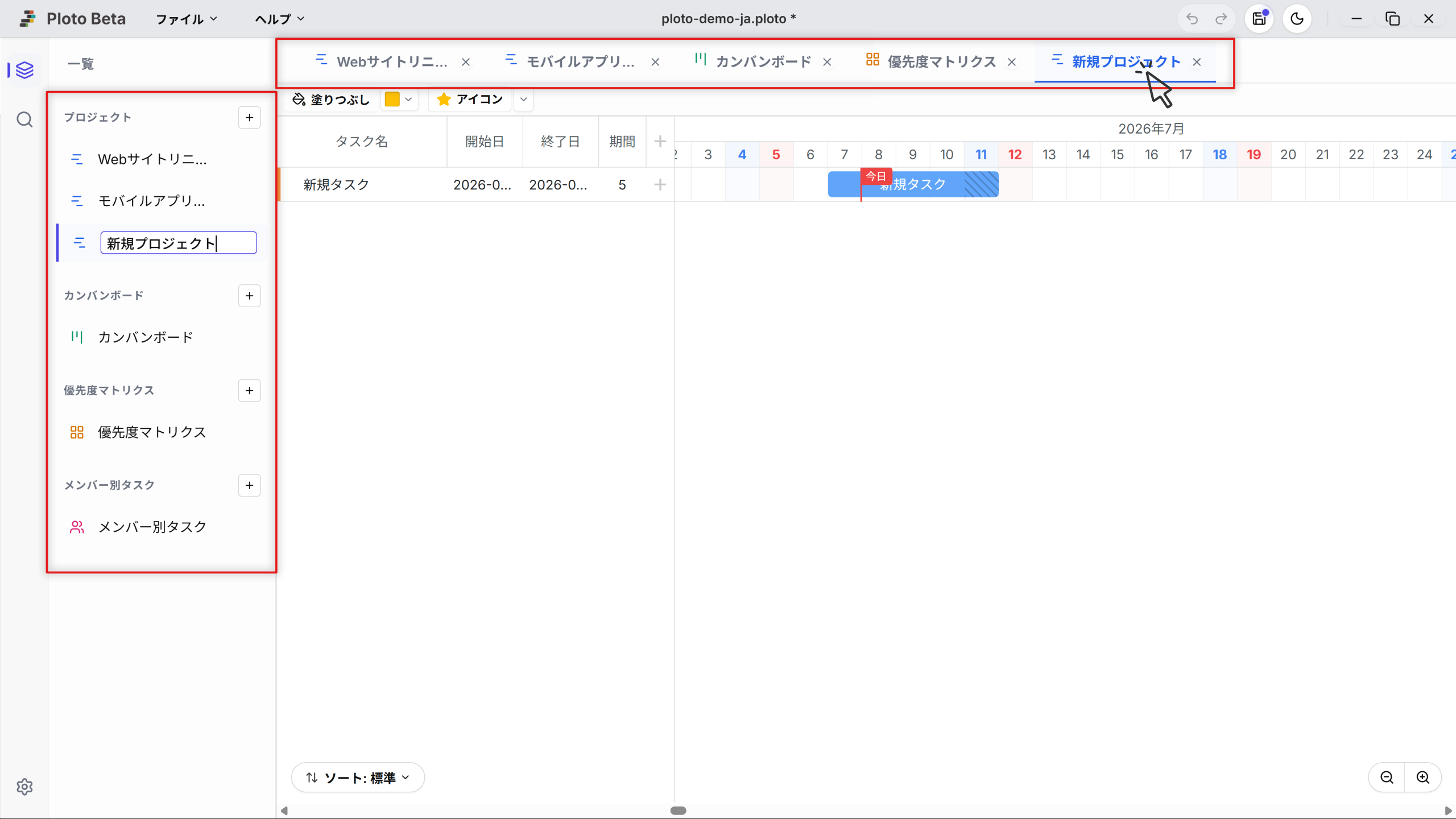Close the カンバンボード tab

click(827, 62)
